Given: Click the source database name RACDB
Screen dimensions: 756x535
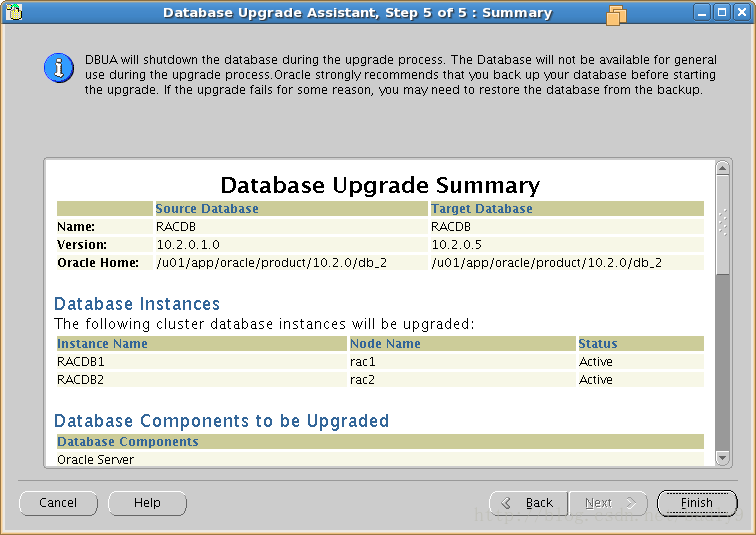Looking at the screenshot, I should pos(176,227).
